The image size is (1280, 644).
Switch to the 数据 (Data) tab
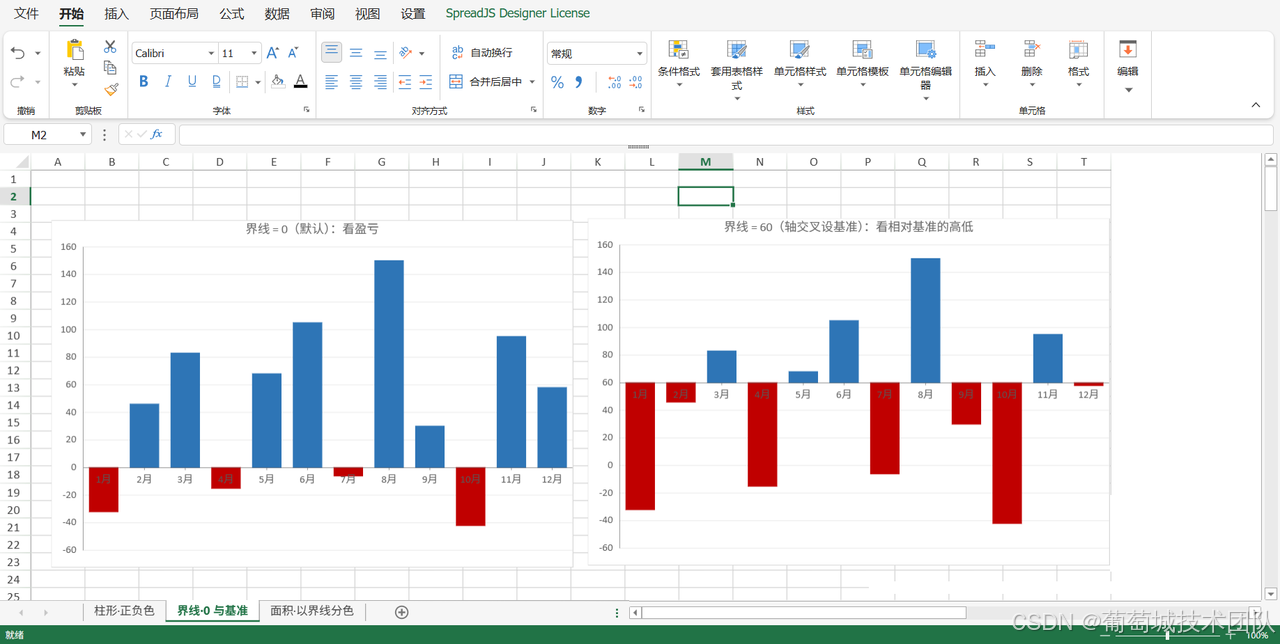(x=277, y=14)
